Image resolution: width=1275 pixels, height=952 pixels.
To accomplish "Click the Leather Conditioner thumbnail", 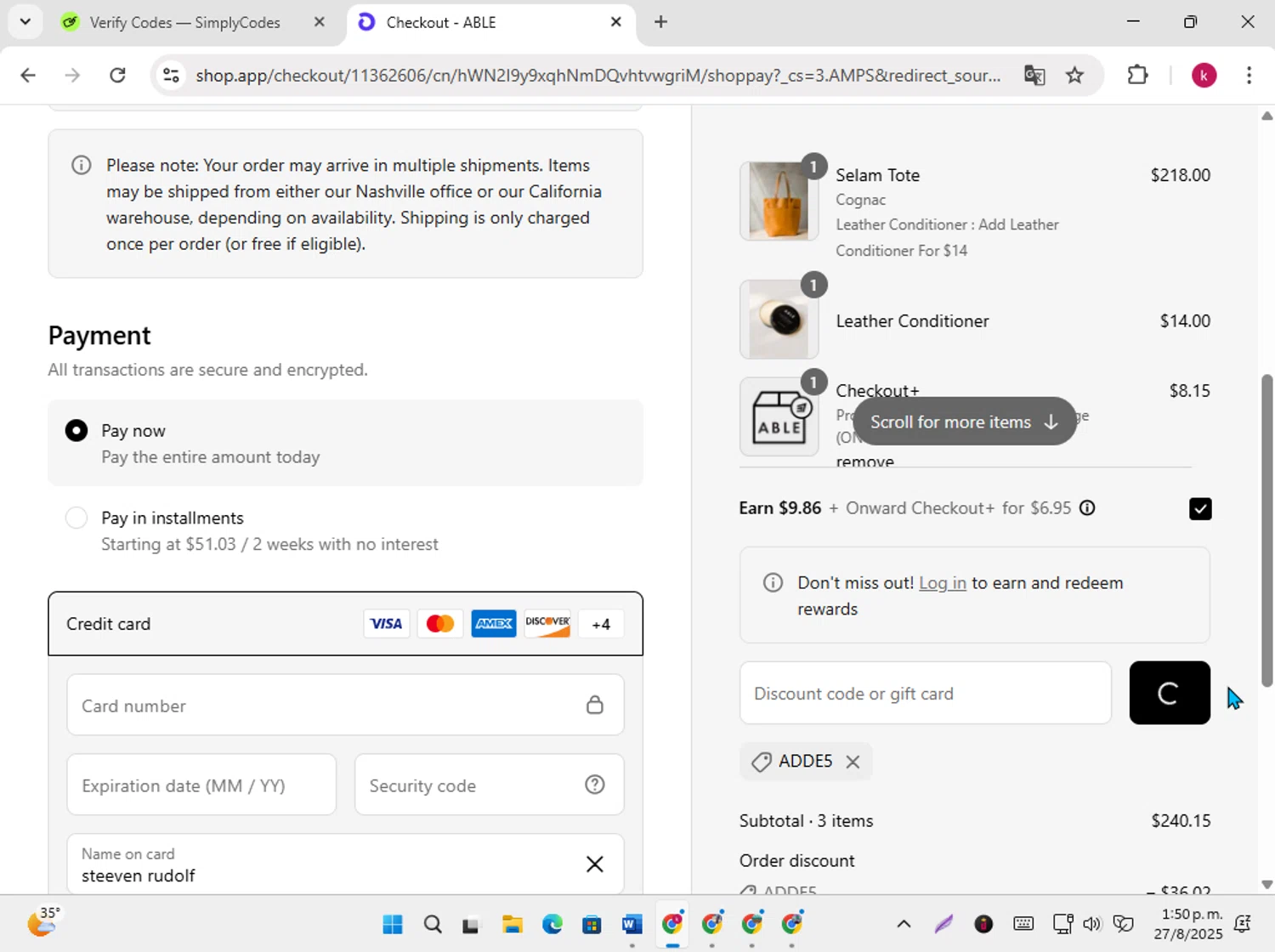I will [779, 320].
